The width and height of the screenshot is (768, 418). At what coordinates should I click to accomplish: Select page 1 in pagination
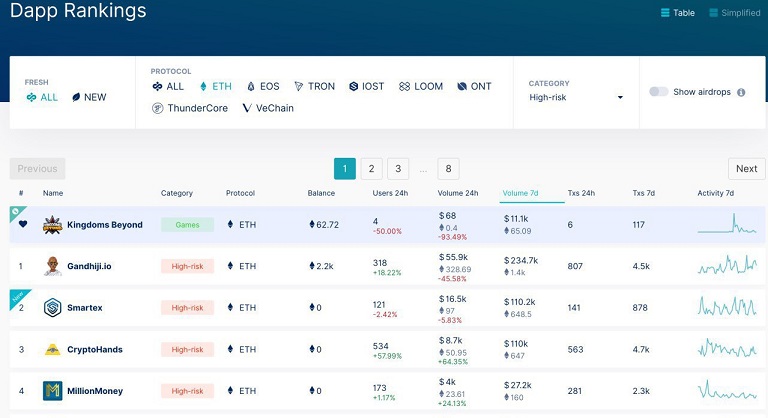click(x=345, y=169)
